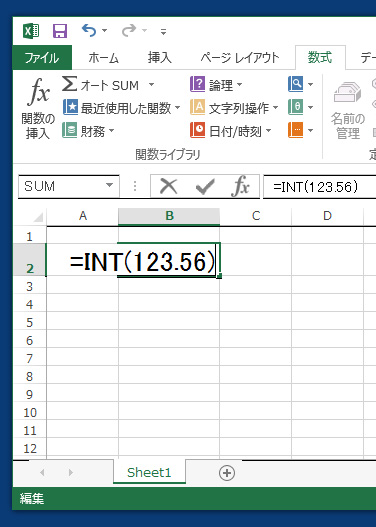This screenshot has width=376, height=527.
Task: Open the 財務 functions menu
Action: 88,131
